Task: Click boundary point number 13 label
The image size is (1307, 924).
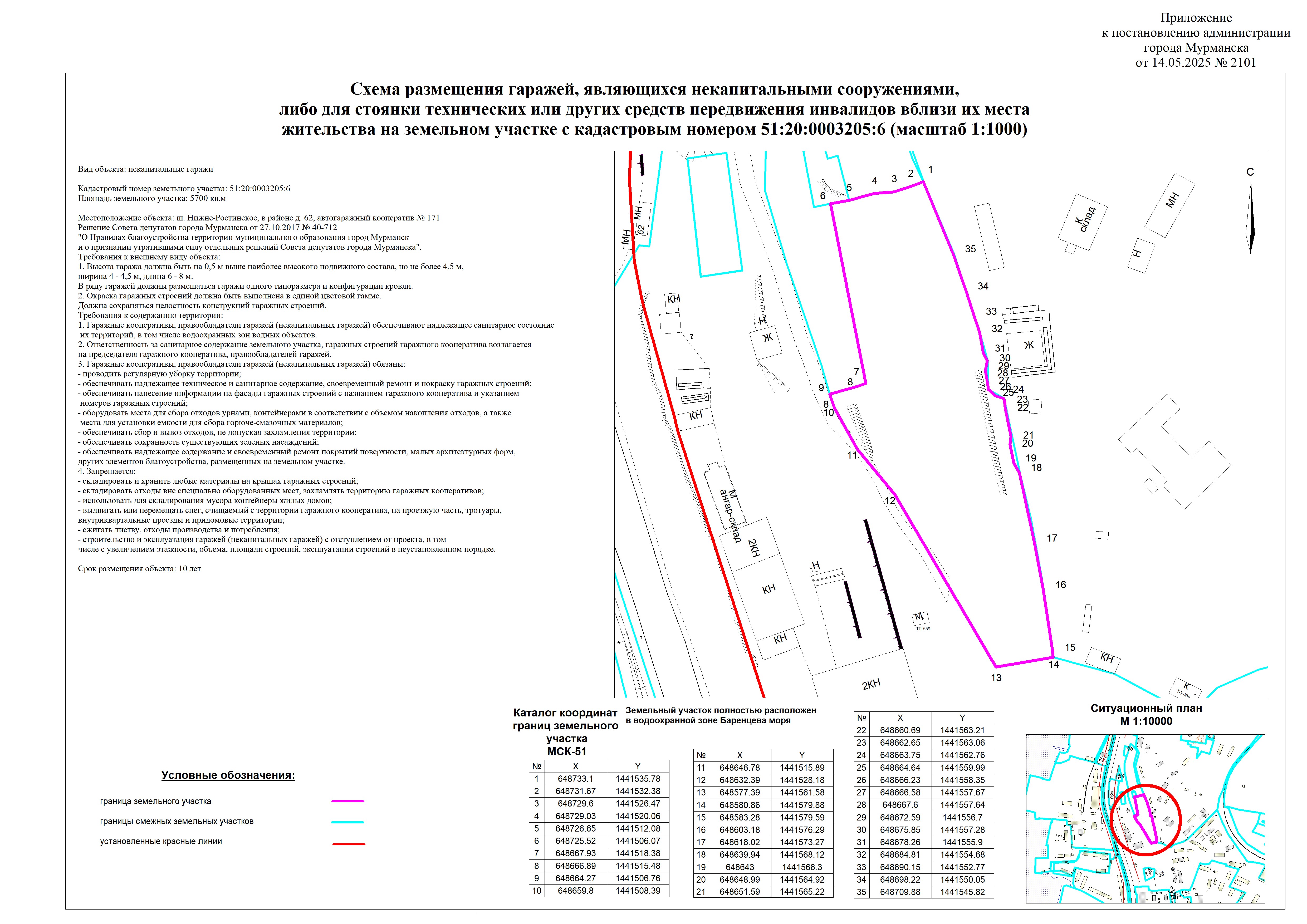Action: [x=996, y=678]
